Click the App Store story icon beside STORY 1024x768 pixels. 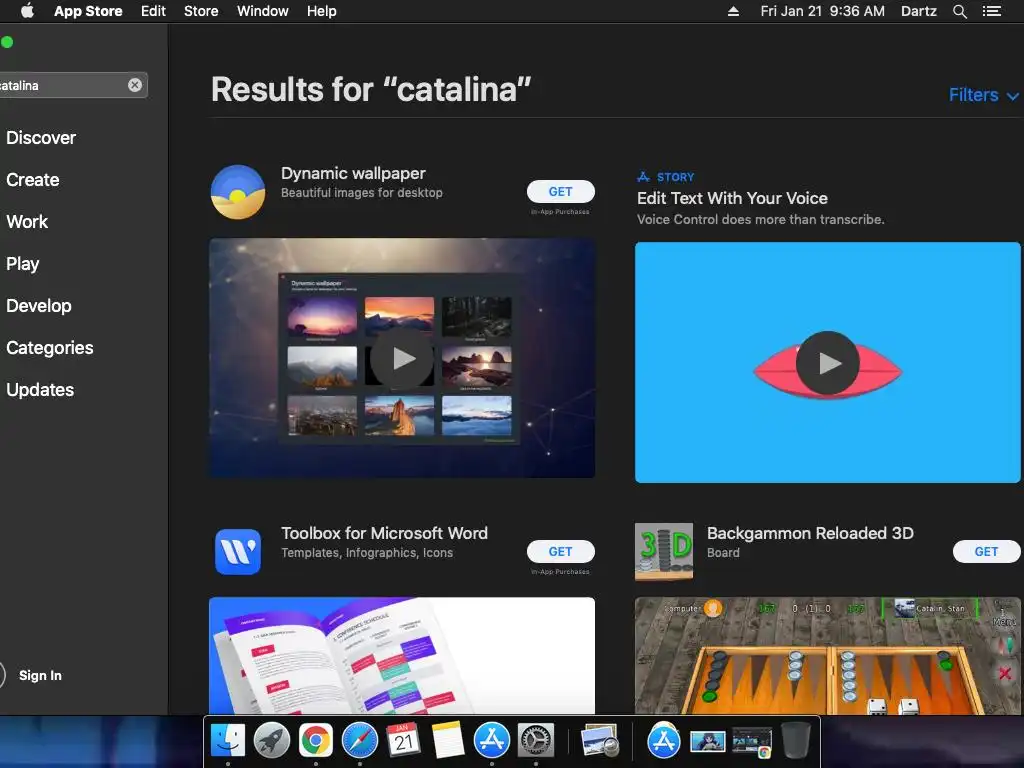pos(643,177)
